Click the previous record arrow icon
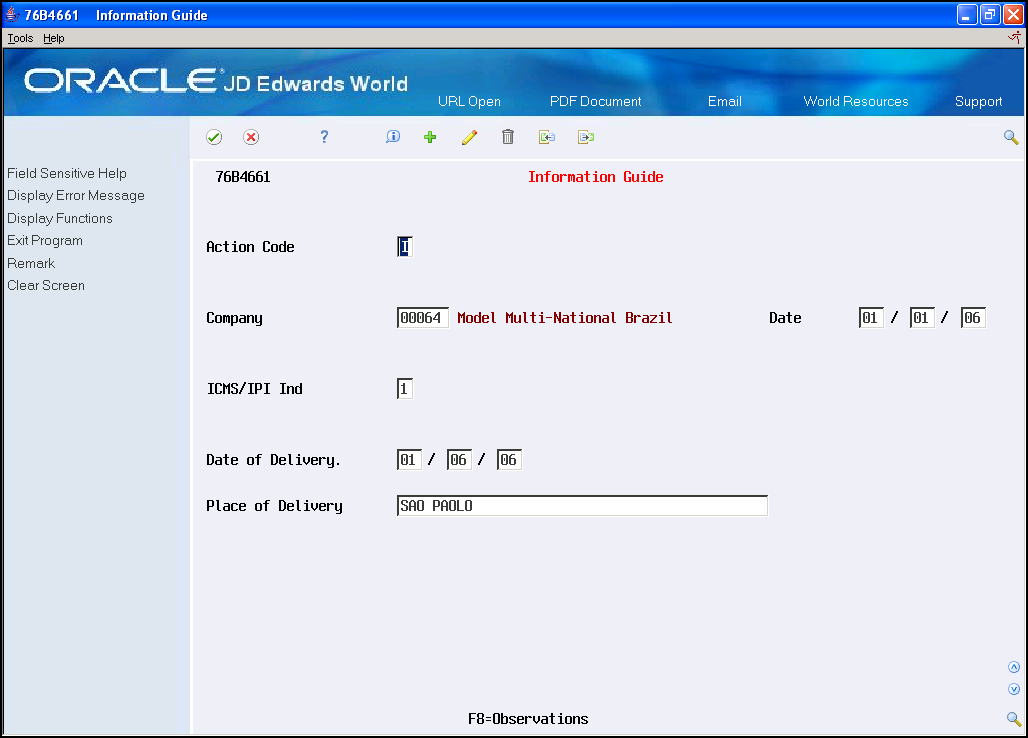 547,137
